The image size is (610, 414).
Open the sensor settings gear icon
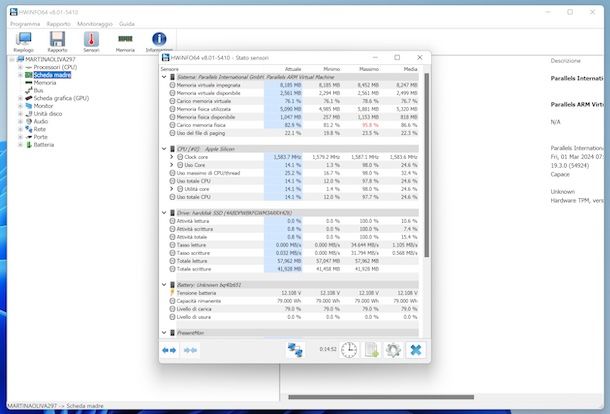click(393, 350)
